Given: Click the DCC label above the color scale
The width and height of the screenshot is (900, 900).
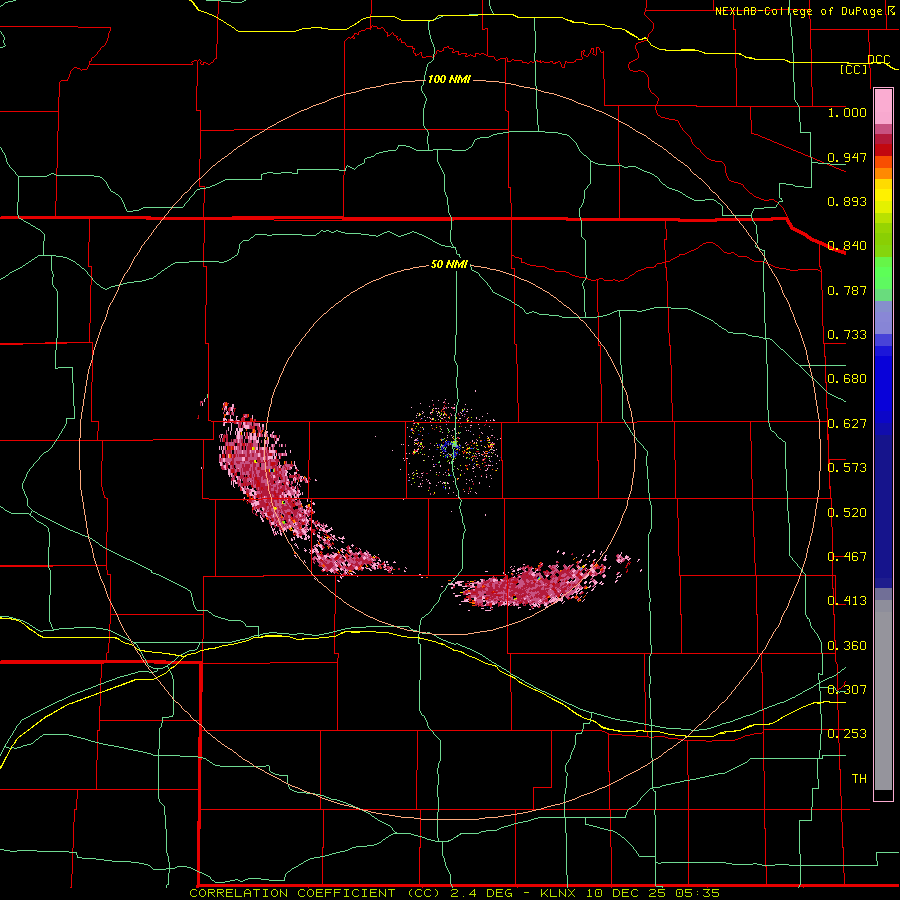Looking at the screenshot, I should 878,60.
